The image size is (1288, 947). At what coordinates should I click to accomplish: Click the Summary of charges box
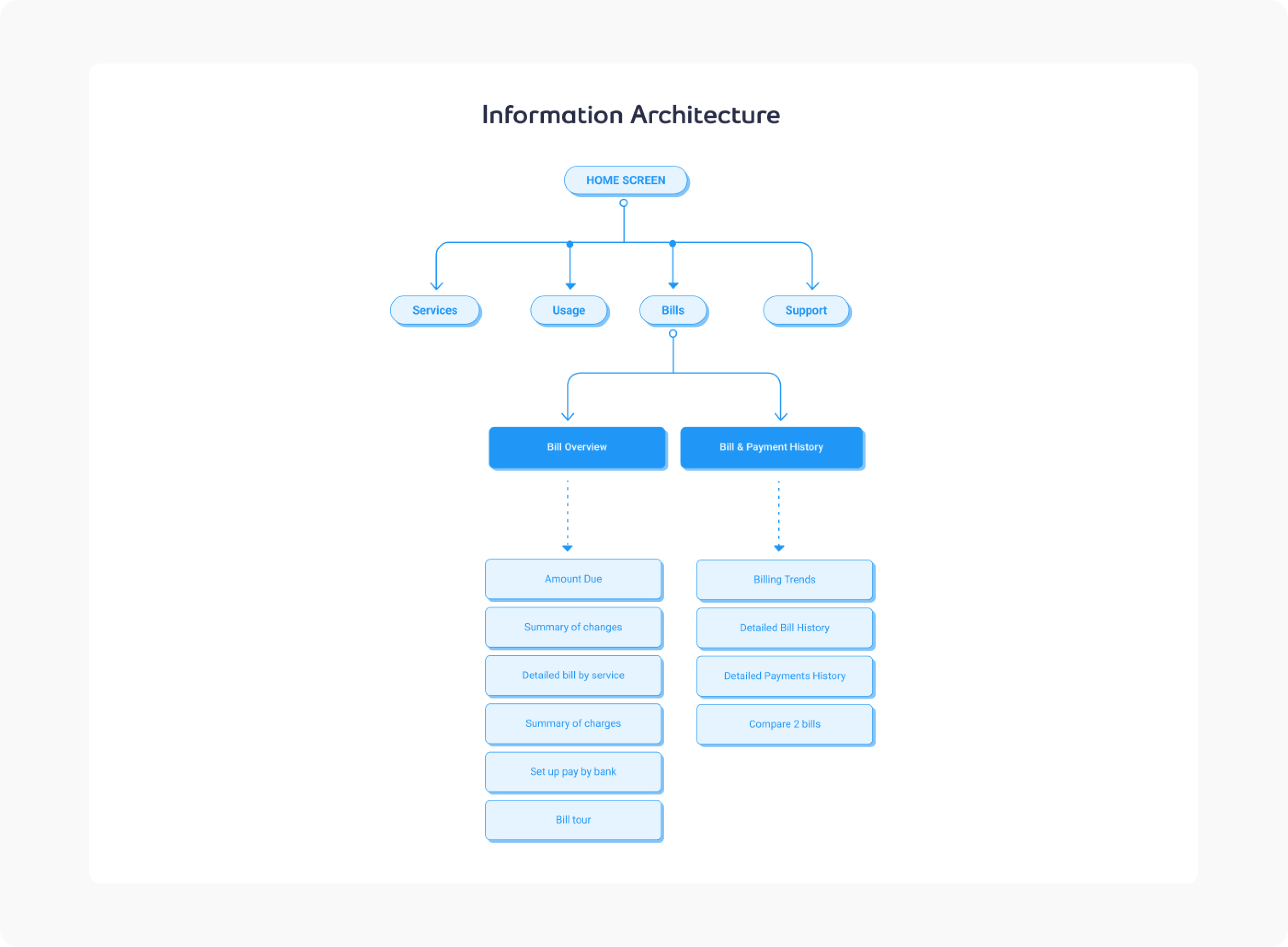point(573,723)
